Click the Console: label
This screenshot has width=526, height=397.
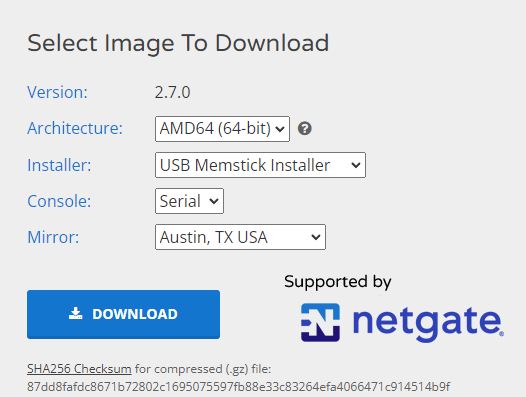click(59, 201)
